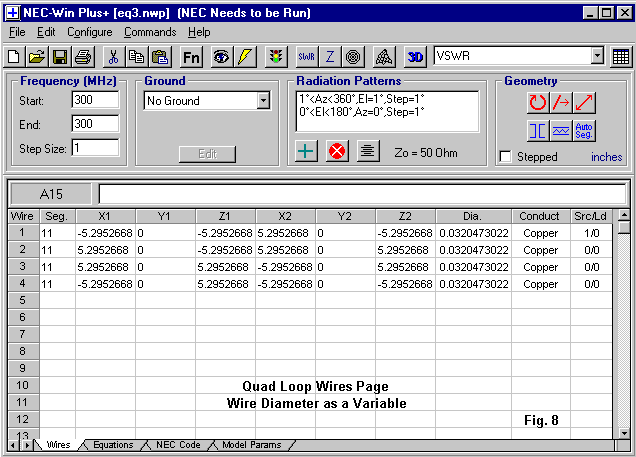Screen dimensions: 636x457
Task: Click the Auto Seg. geometry button
Action: tap(585, 130)
